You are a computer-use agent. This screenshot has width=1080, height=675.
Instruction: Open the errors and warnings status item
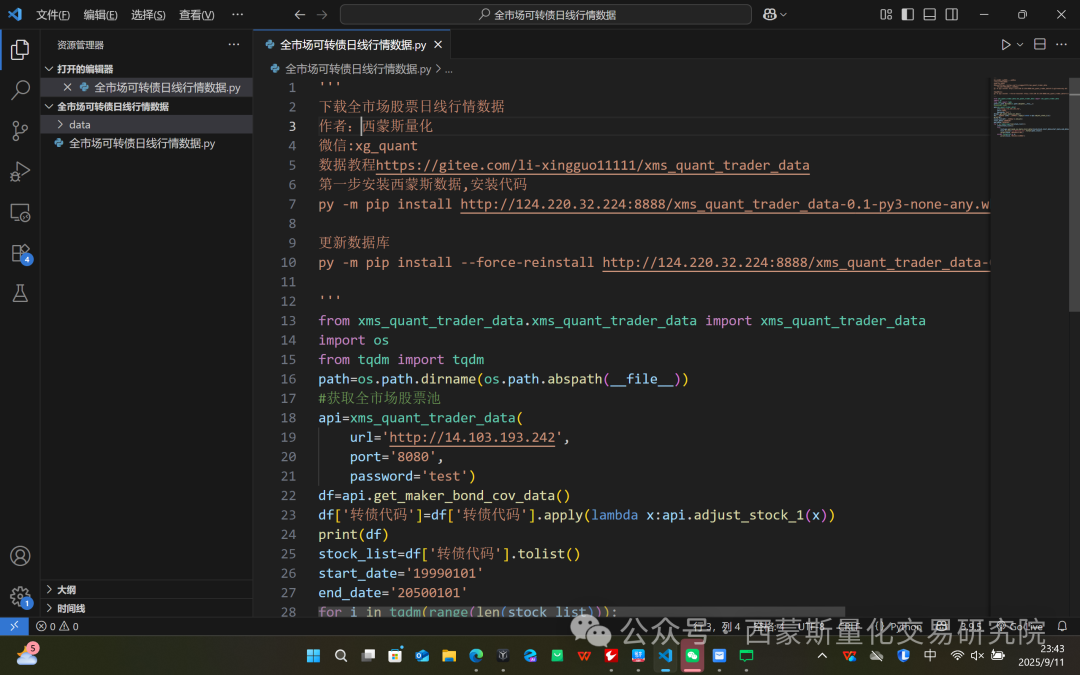click(x=57, y=626)
